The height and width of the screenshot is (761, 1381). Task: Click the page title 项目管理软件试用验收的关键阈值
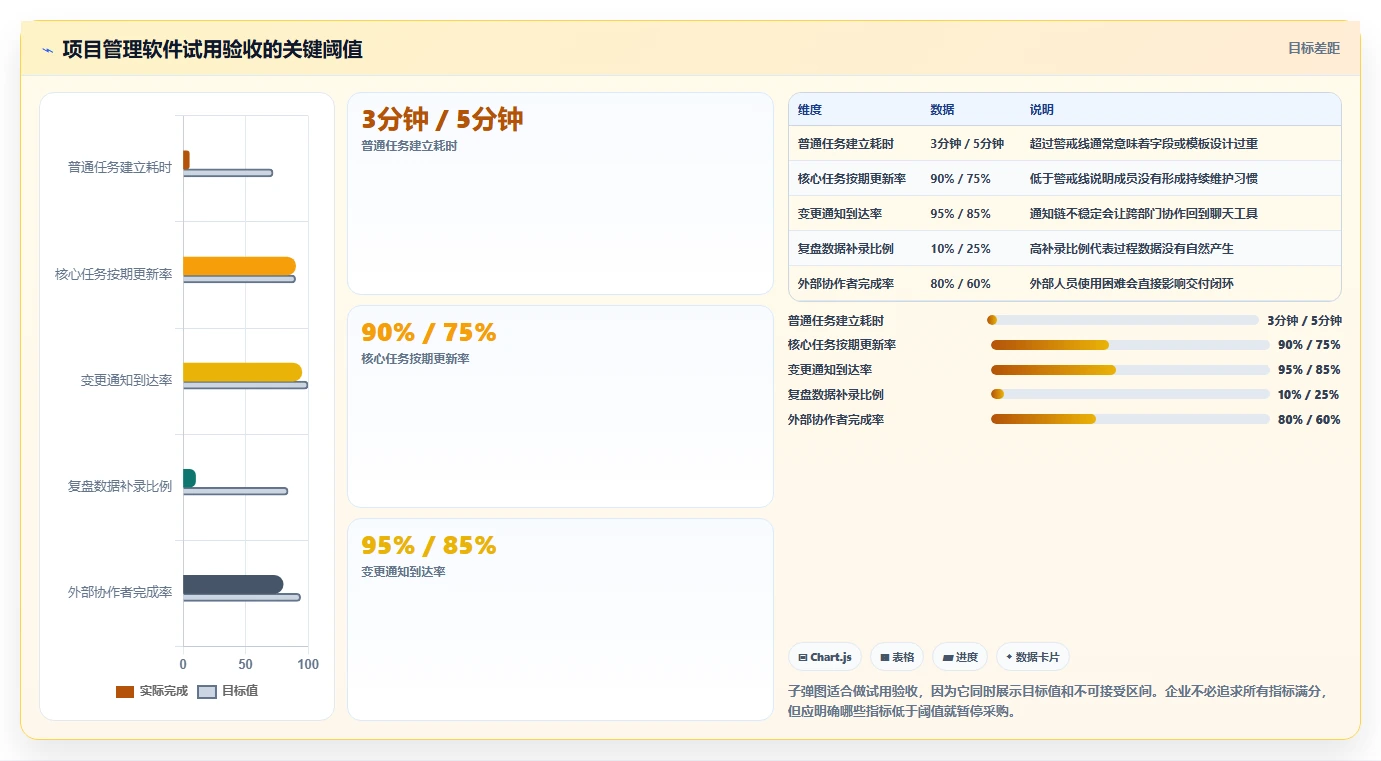click(212, 50)
